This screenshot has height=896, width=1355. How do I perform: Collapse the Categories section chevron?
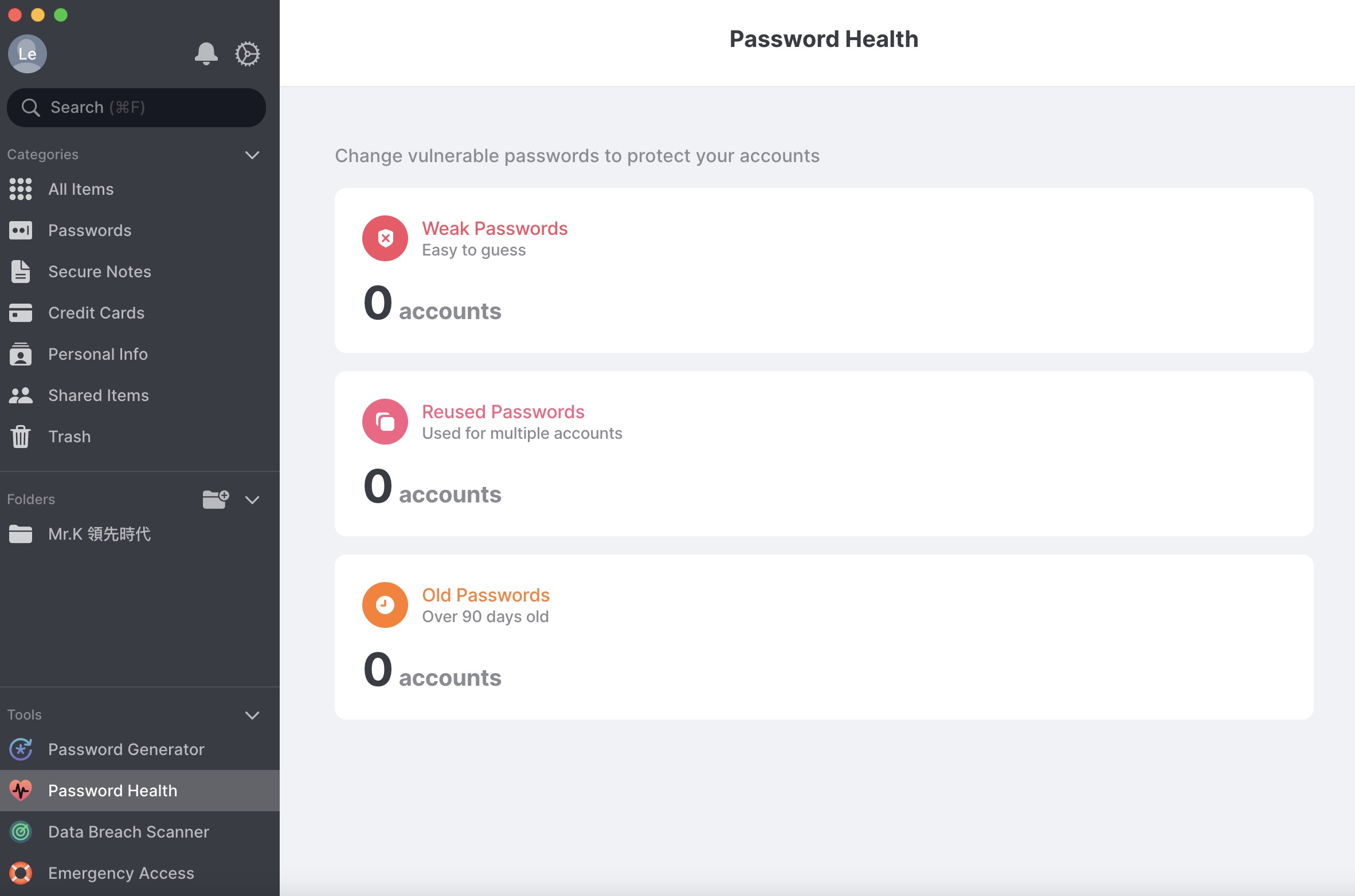coord(252,155)
